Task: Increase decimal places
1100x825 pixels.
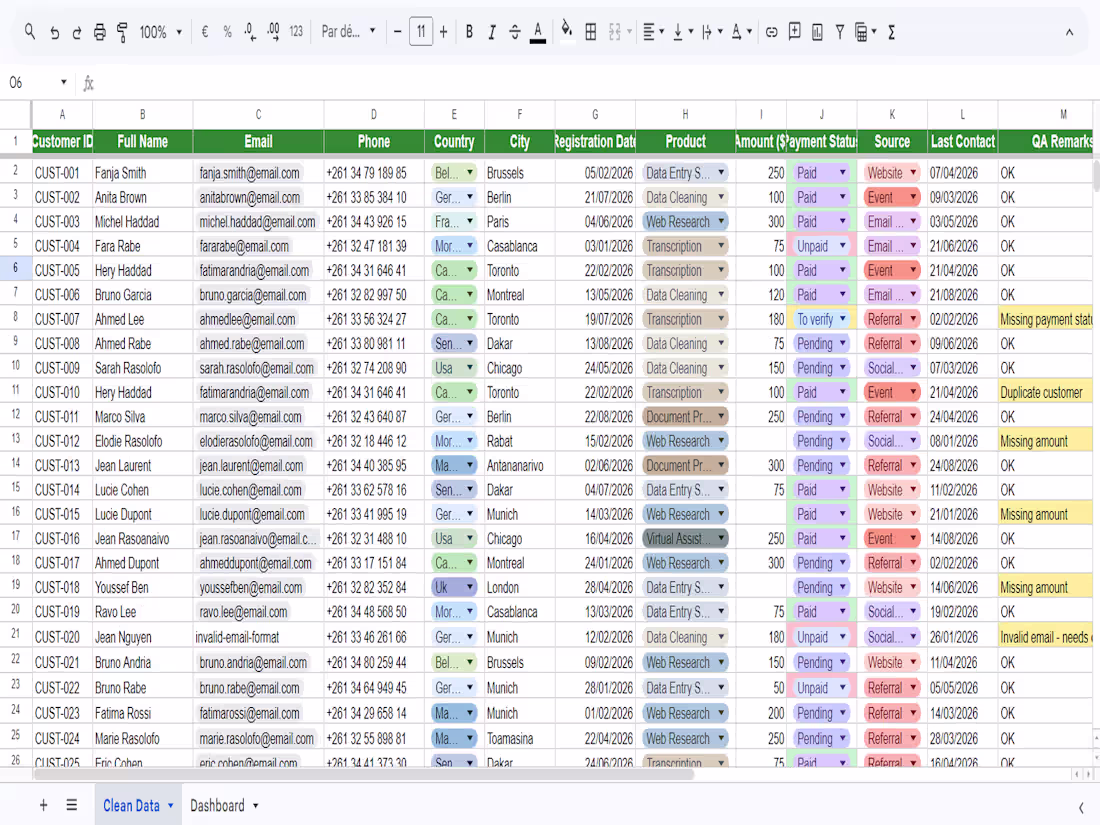Action: point(273,32)
